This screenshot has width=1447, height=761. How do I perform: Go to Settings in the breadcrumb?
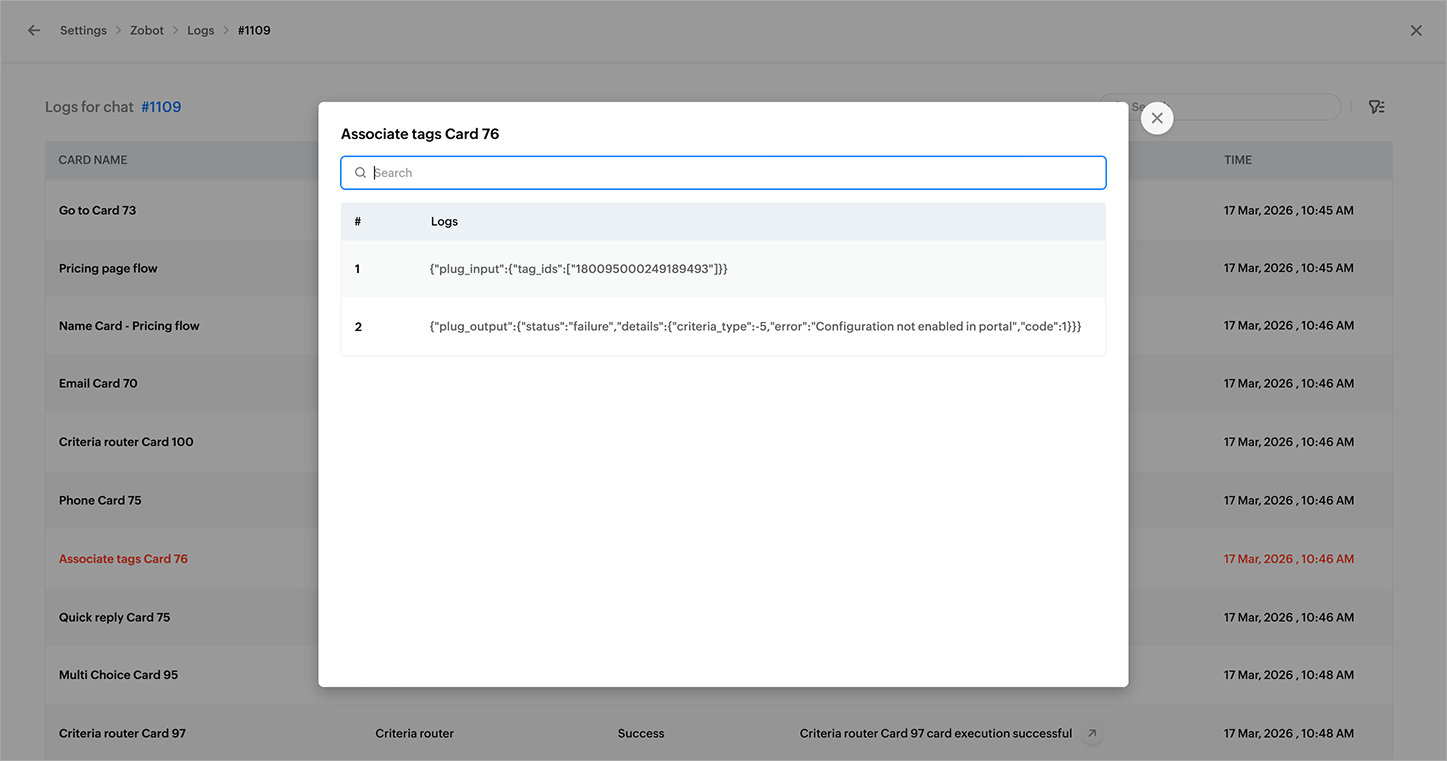pyautogui.click(x=83, y=31)
